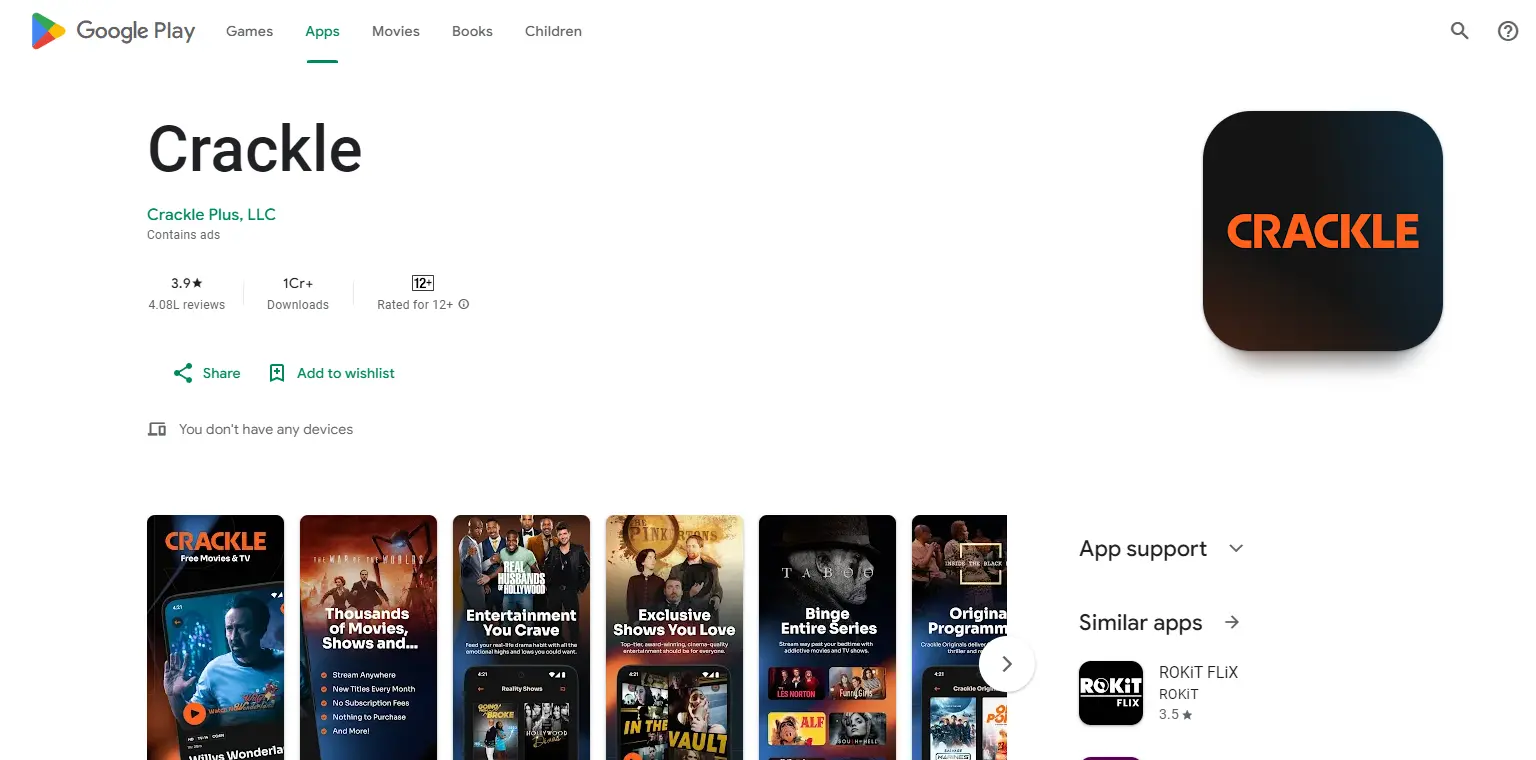Click the Downloads label
Screen dimensions: 1536x760
(x=298, y=305)
